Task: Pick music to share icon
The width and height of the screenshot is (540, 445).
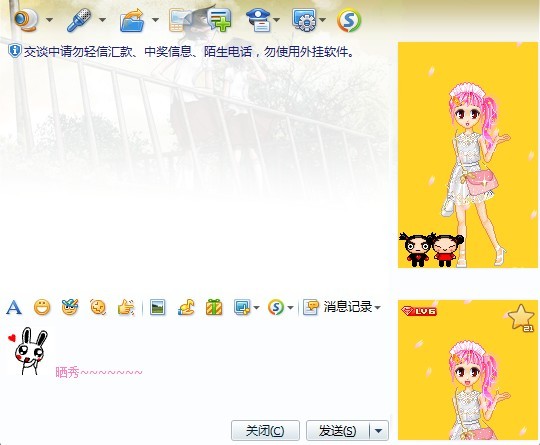Action: click(x=186, y=307)
